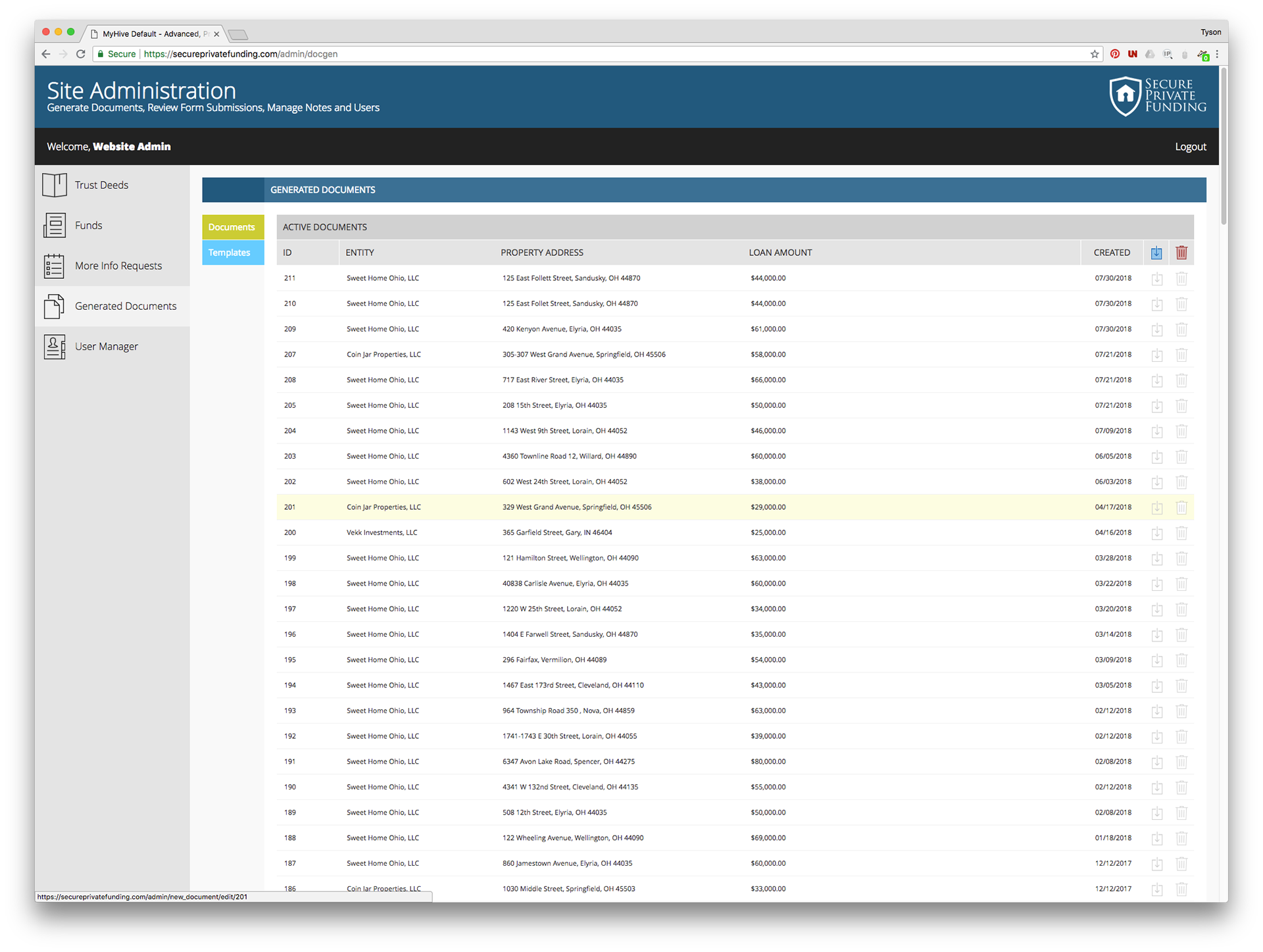Sort by the Loan Amount column header
This screenshot has width=1263, height=952.
point(780,253)
